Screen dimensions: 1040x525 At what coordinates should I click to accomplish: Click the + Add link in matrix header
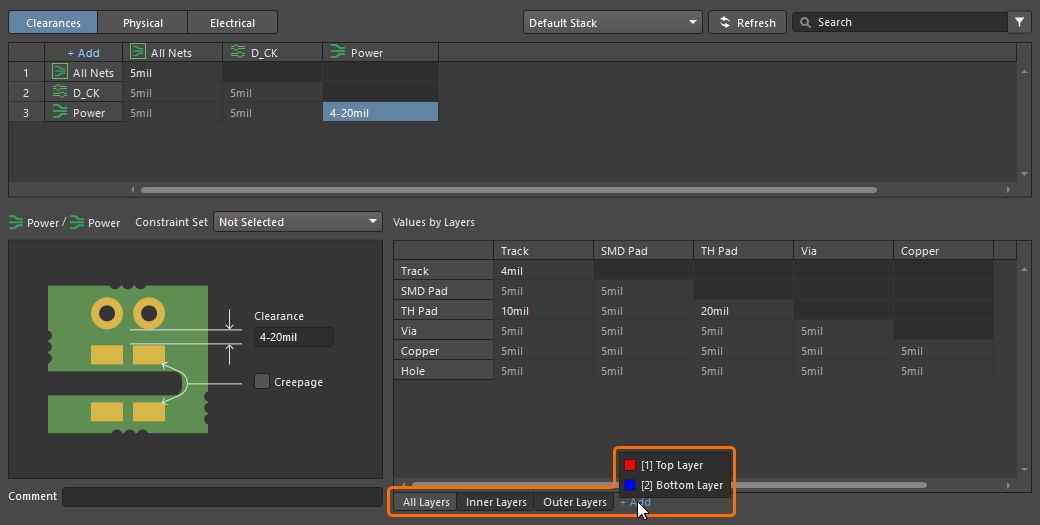point(83,52)
